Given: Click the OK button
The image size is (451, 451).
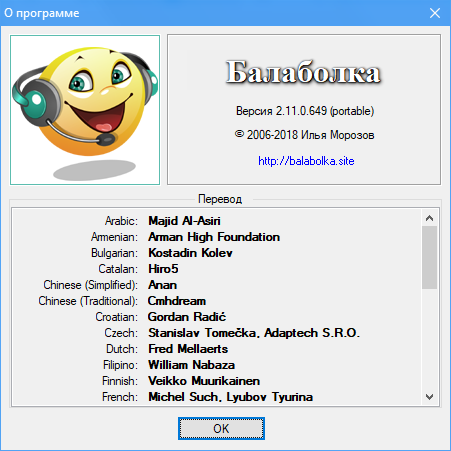Looking at the screenshot, I should (x=221, y=428).
